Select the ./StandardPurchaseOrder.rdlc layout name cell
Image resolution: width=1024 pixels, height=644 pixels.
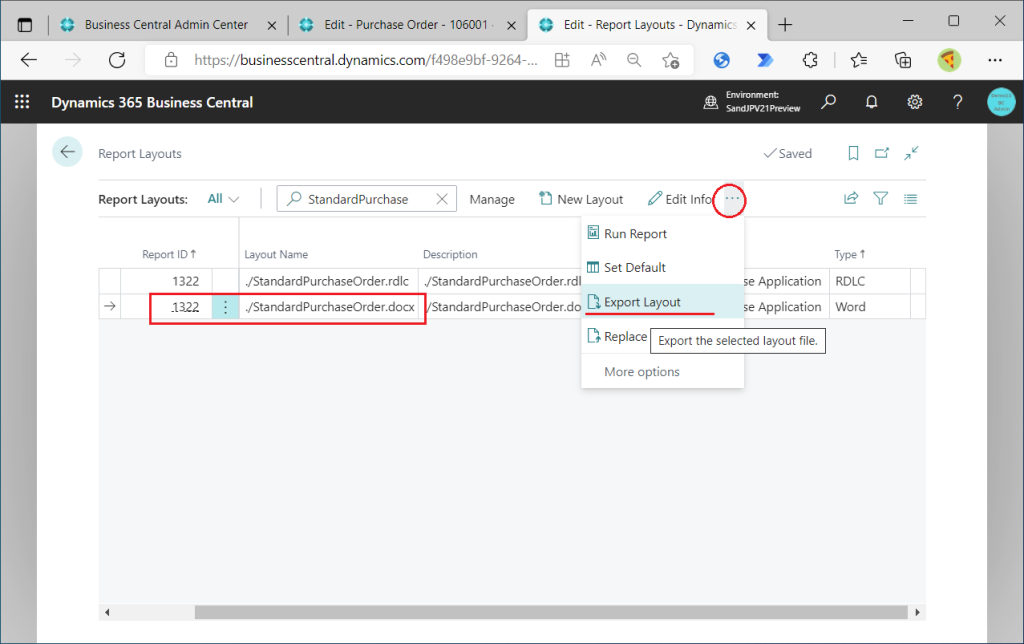[x=328, y=282]
